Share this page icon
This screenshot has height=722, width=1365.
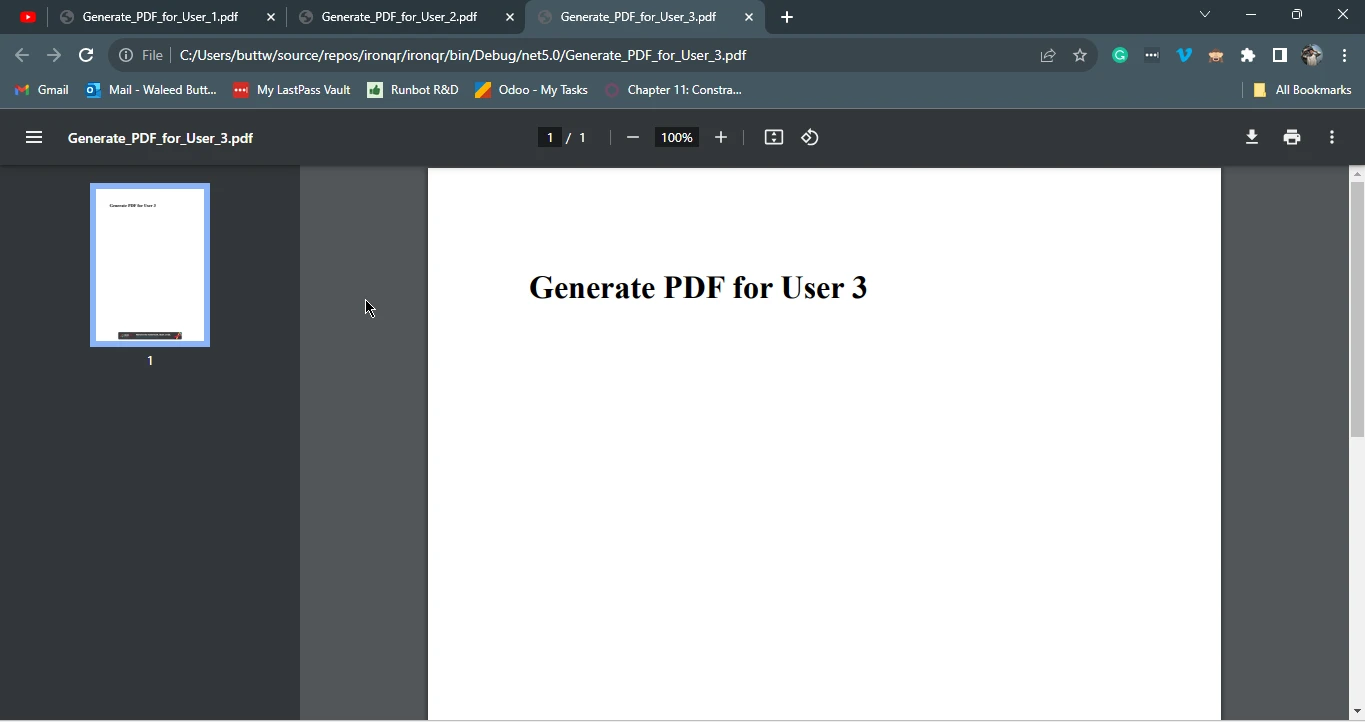pos(1048,55)
